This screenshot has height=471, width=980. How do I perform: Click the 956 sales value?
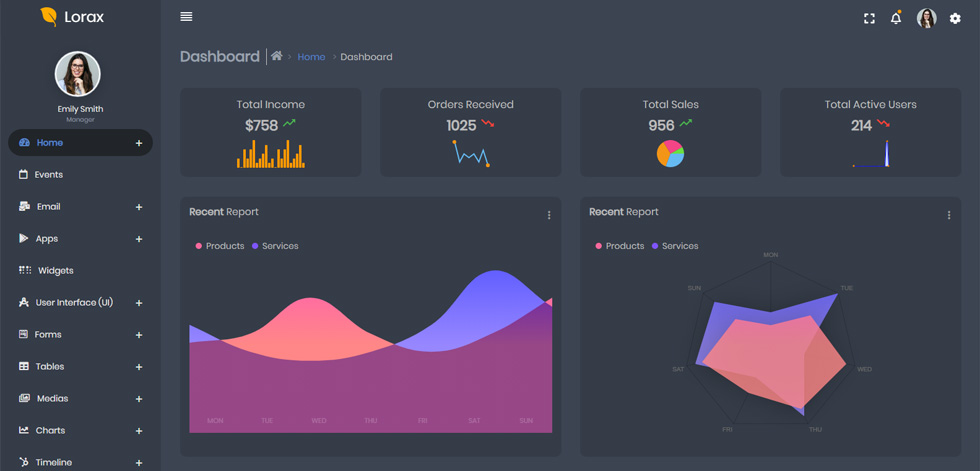[x=661, y=126]
